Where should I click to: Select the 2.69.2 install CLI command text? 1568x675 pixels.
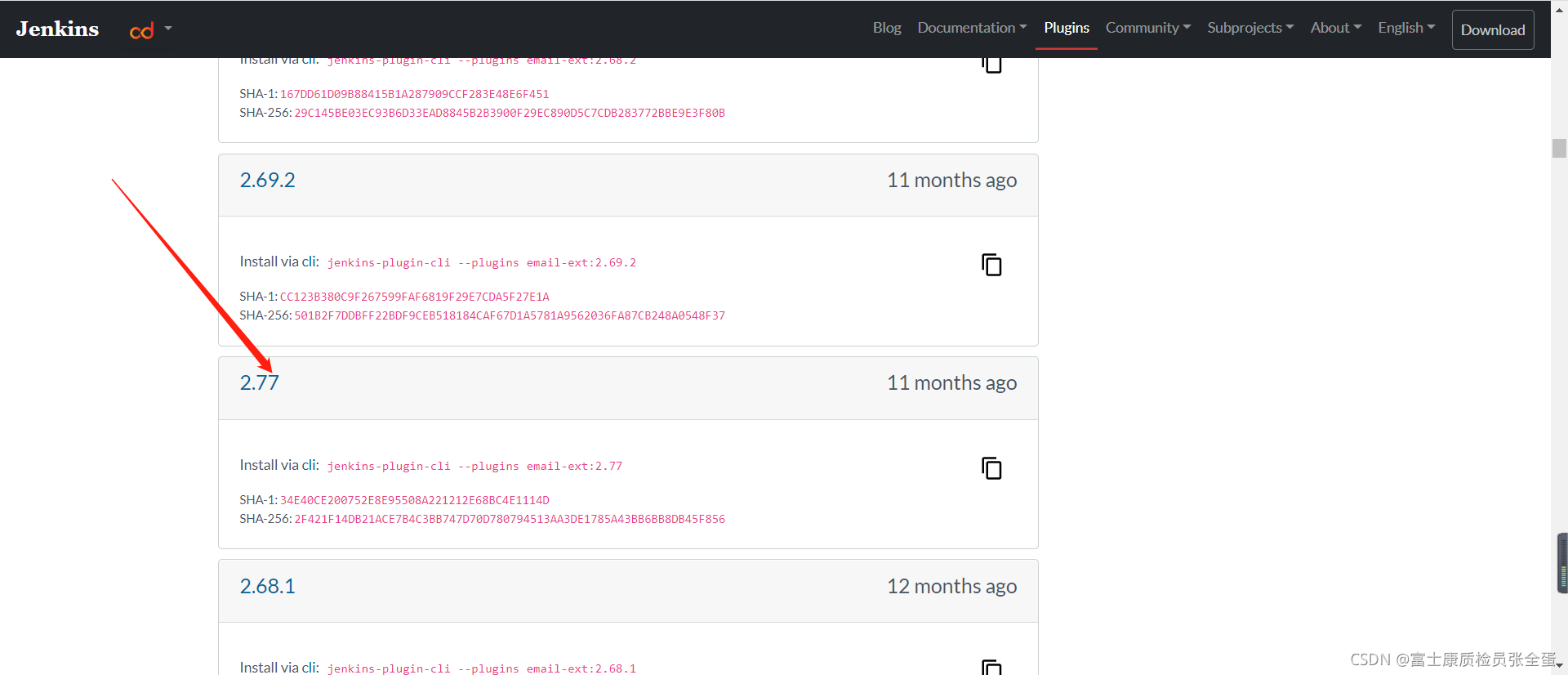tap(482, 262)
